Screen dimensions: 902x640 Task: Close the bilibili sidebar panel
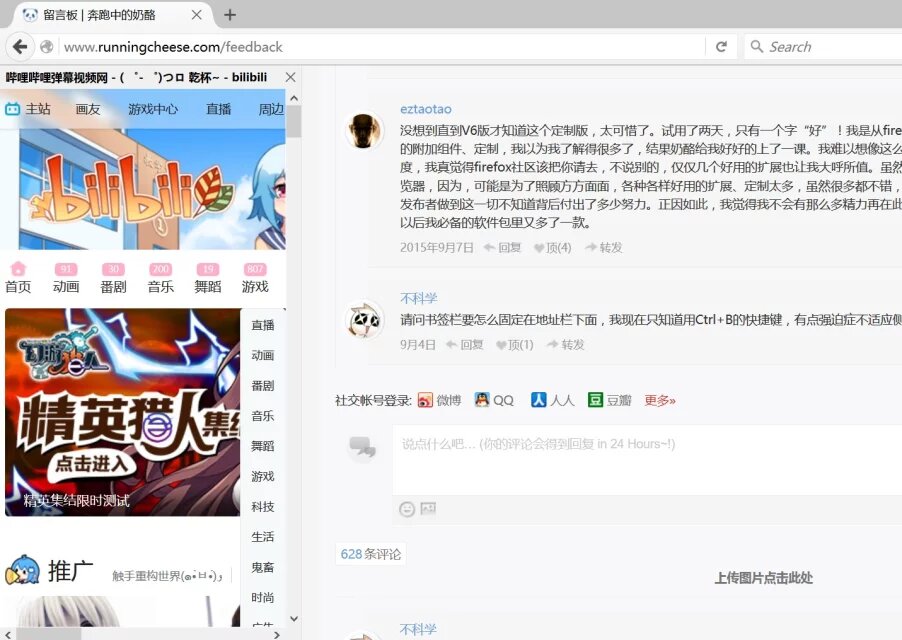pyautogui.click(x=290, y=77)
